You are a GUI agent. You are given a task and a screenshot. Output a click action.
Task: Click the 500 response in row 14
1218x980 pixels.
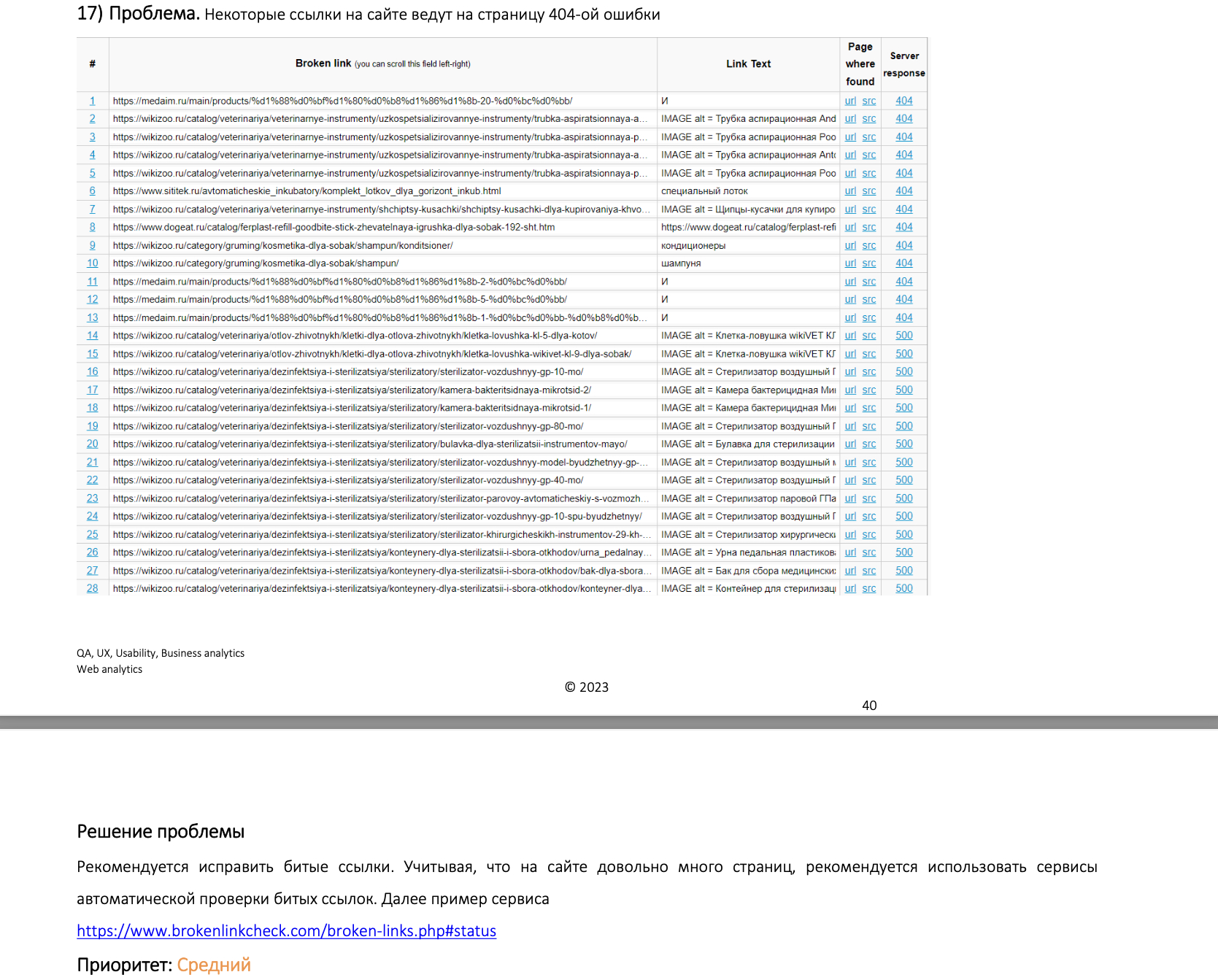click(x=904, y=336)
